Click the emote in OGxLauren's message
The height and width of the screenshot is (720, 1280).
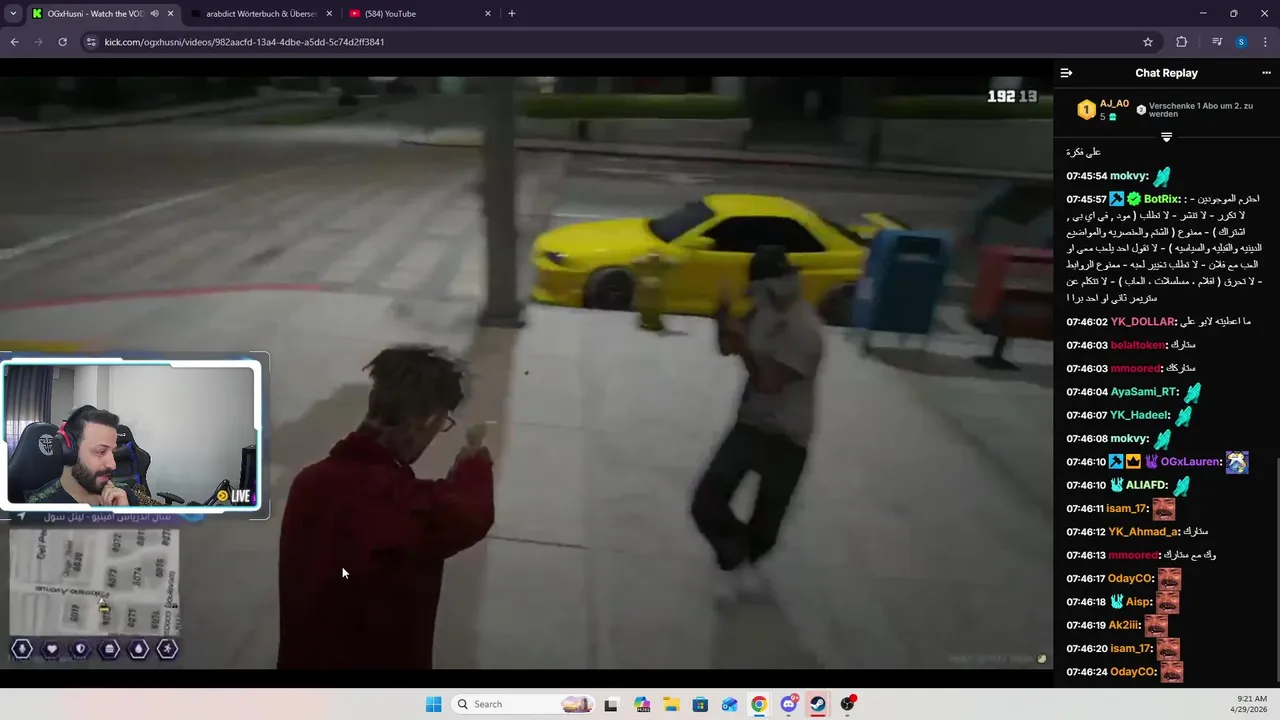1237,462
